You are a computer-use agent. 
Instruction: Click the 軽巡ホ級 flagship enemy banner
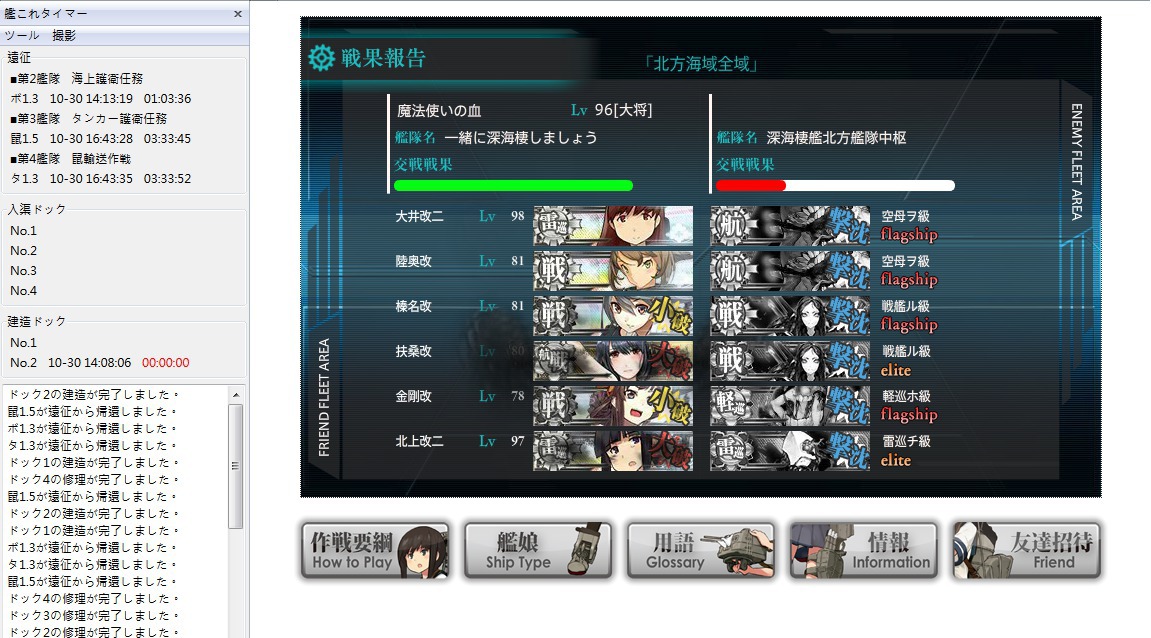(790, 405)
